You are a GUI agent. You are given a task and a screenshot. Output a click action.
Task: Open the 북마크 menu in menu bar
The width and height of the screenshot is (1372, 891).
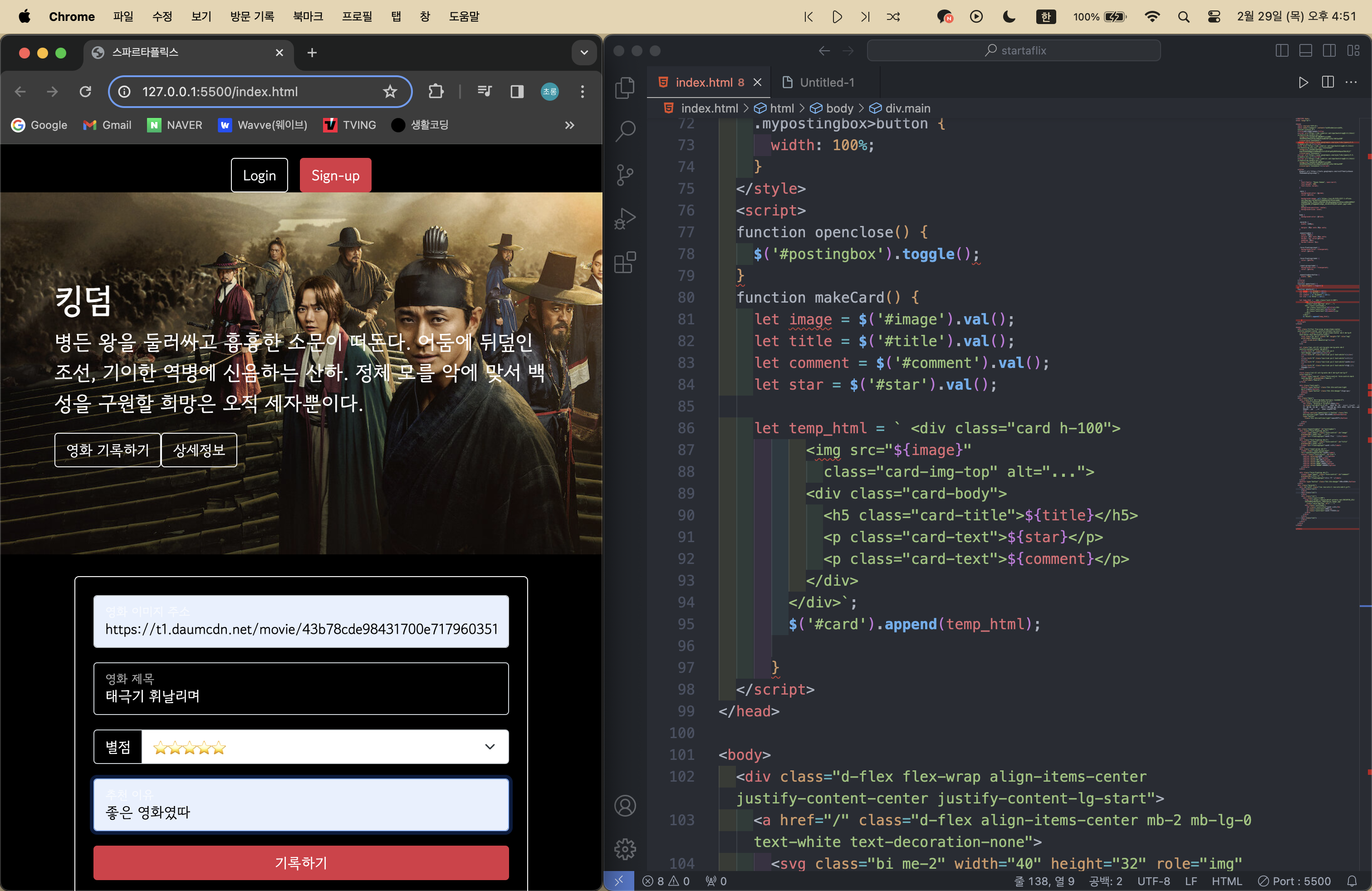[308, 17]
